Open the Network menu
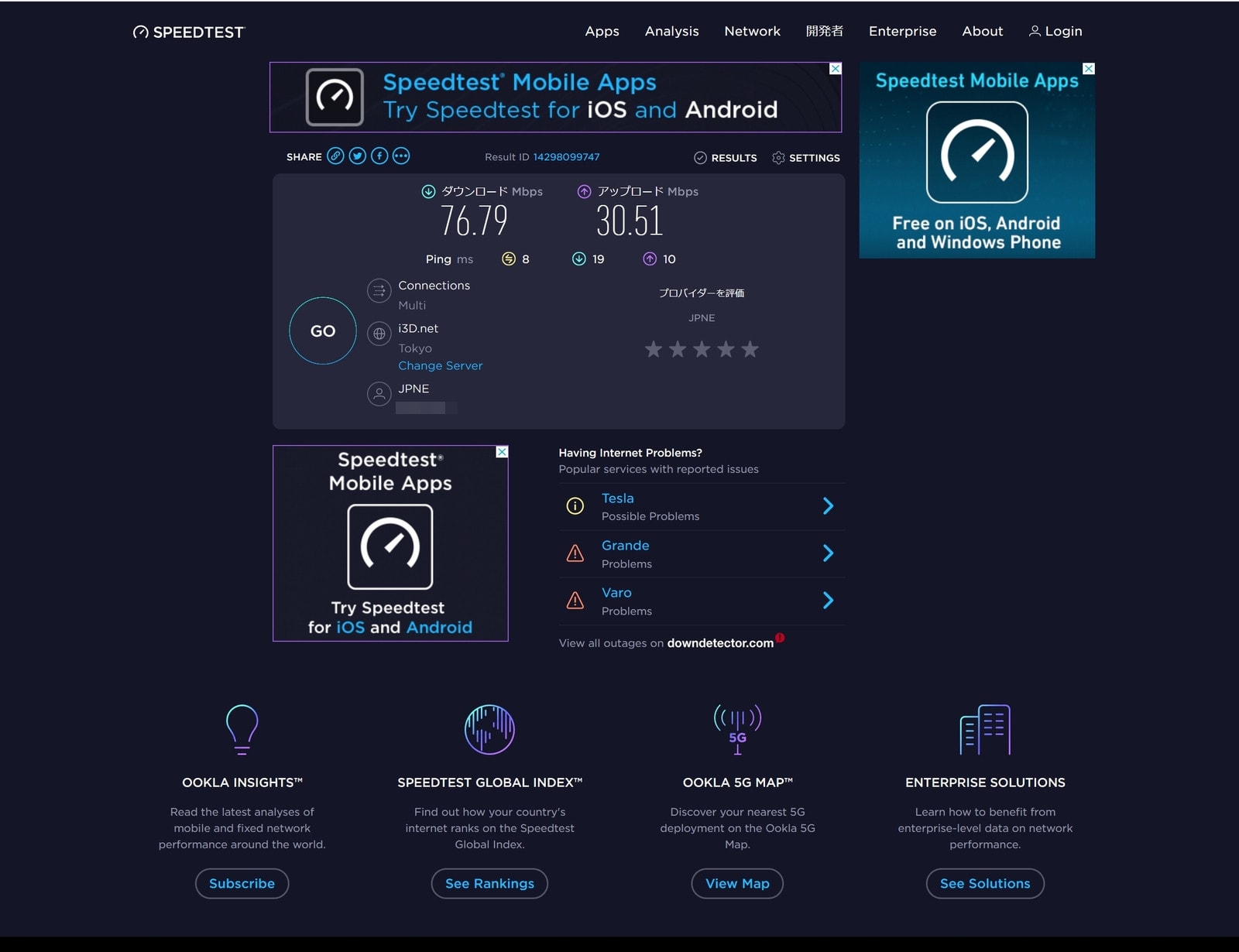Viewport: 1239px width, 952px height. [x=752, y=31]
